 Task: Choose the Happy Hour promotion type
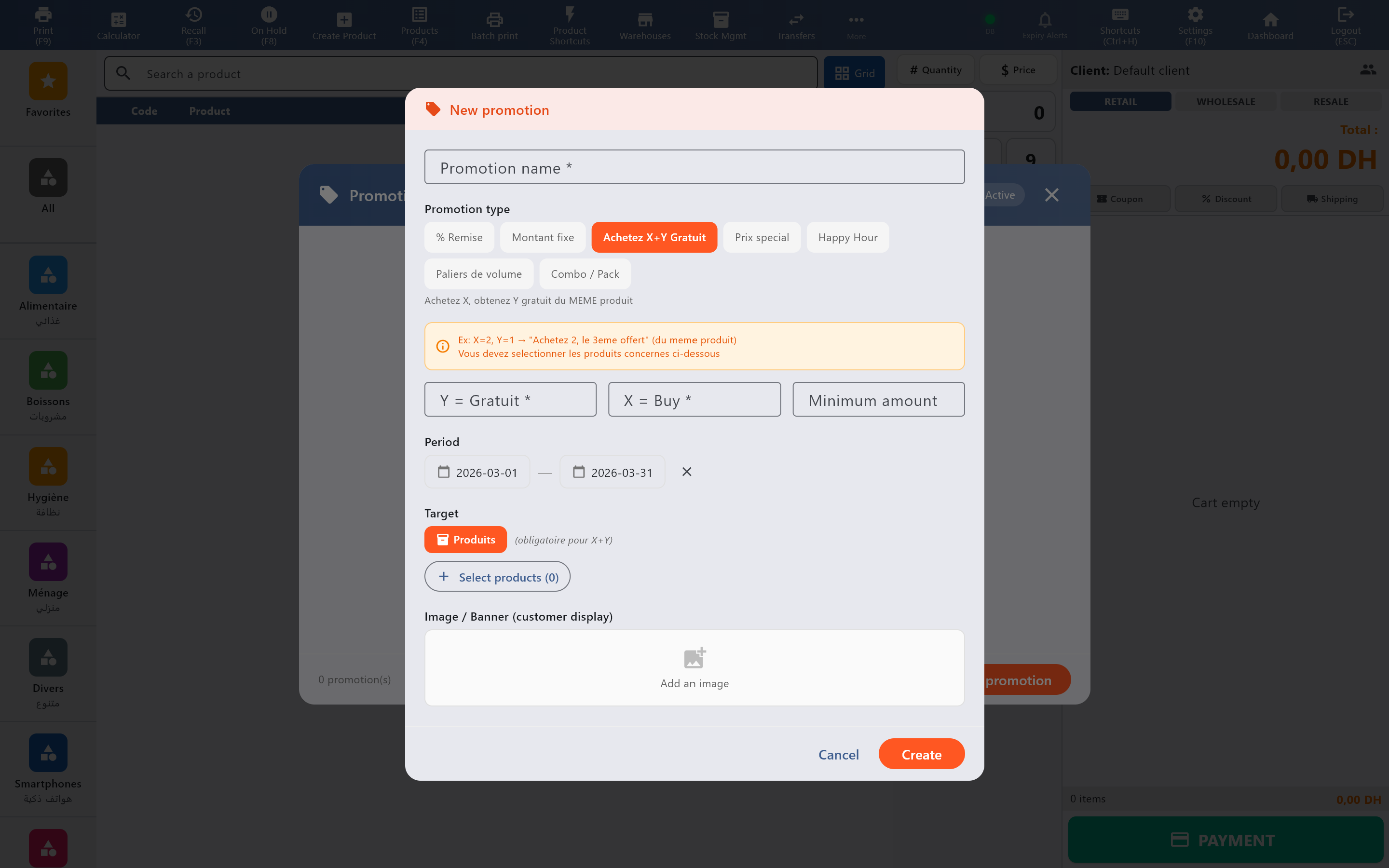pos(847,237)
